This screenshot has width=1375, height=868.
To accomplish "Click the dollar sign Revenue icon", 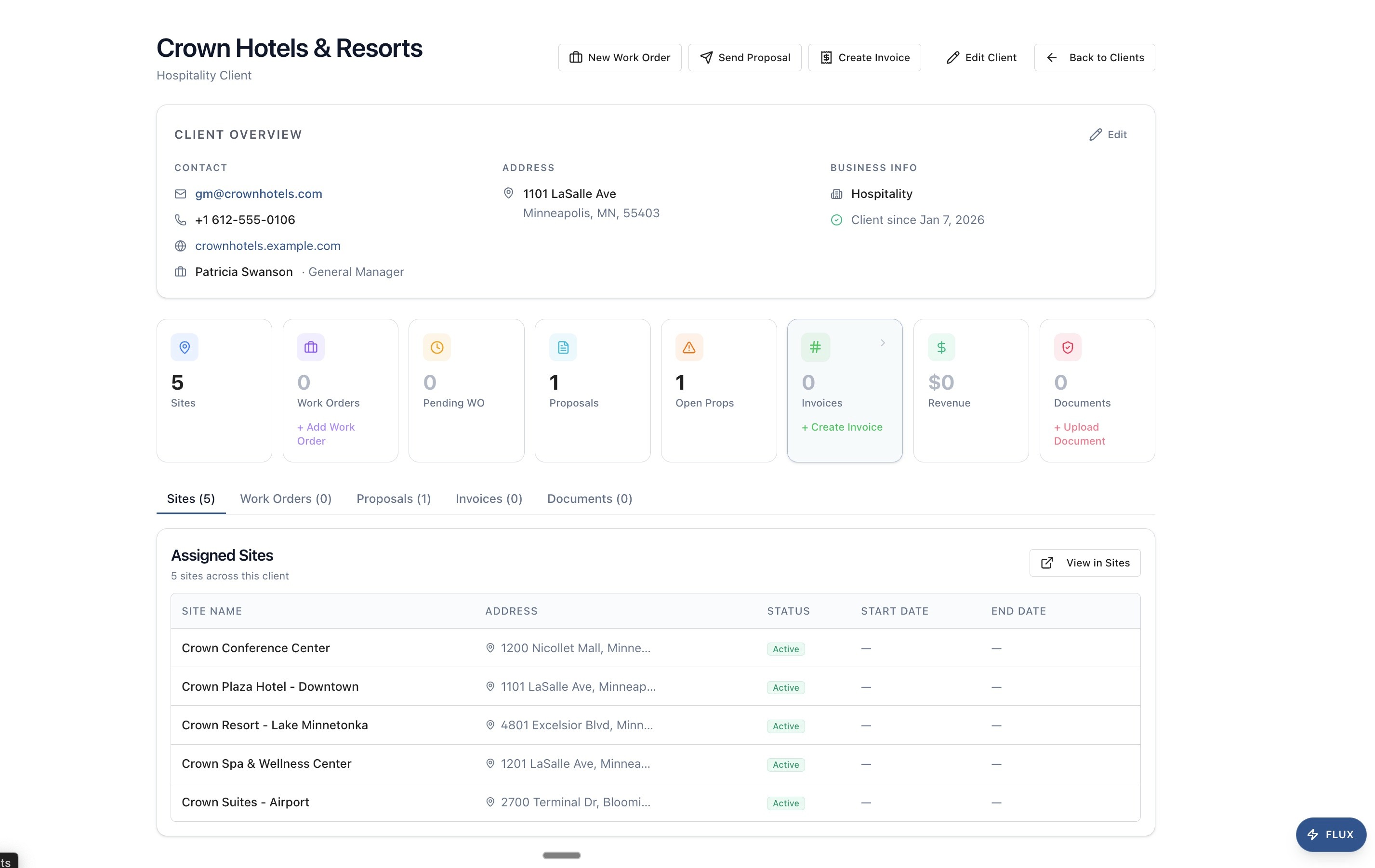I will pos(941,347).
